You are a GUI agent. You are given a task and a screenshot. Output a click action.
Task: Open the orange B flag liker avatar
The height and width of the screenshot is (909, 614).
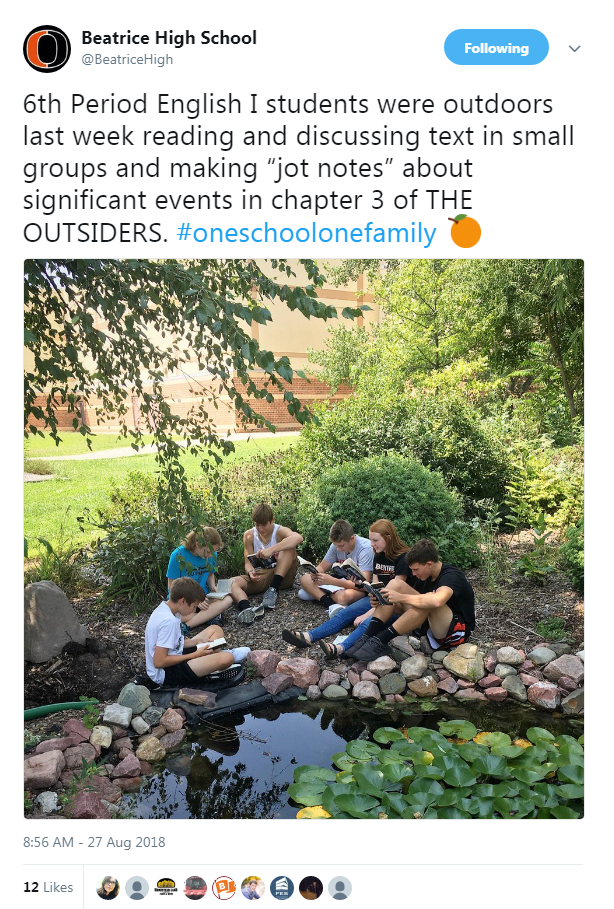coord(224,888)
